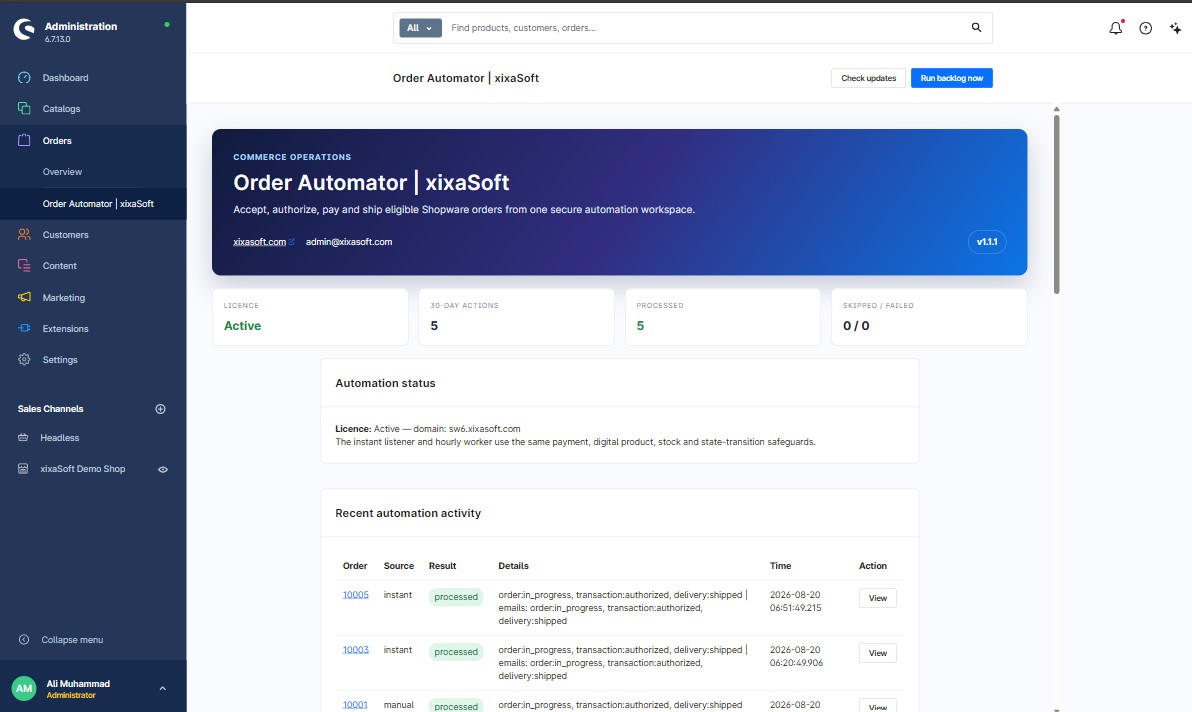Open Extensions menu item
Screen dimensions: 1192x712
(65, 329)
